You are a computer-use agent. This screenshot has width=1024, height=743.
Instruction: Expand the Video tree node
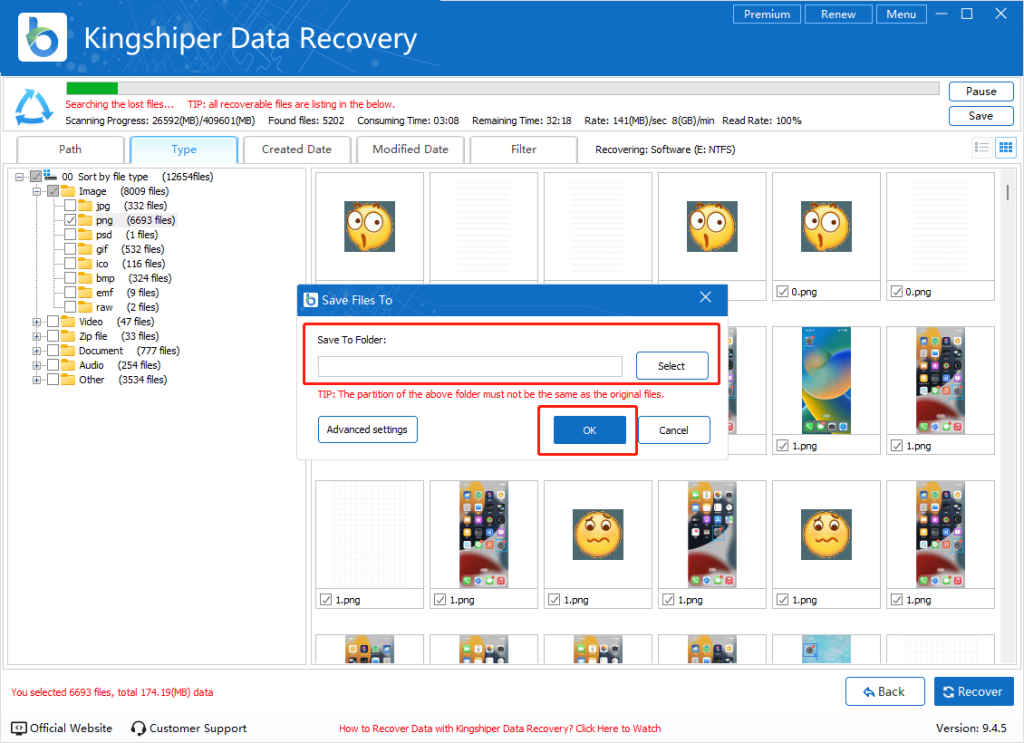point(37,322)
